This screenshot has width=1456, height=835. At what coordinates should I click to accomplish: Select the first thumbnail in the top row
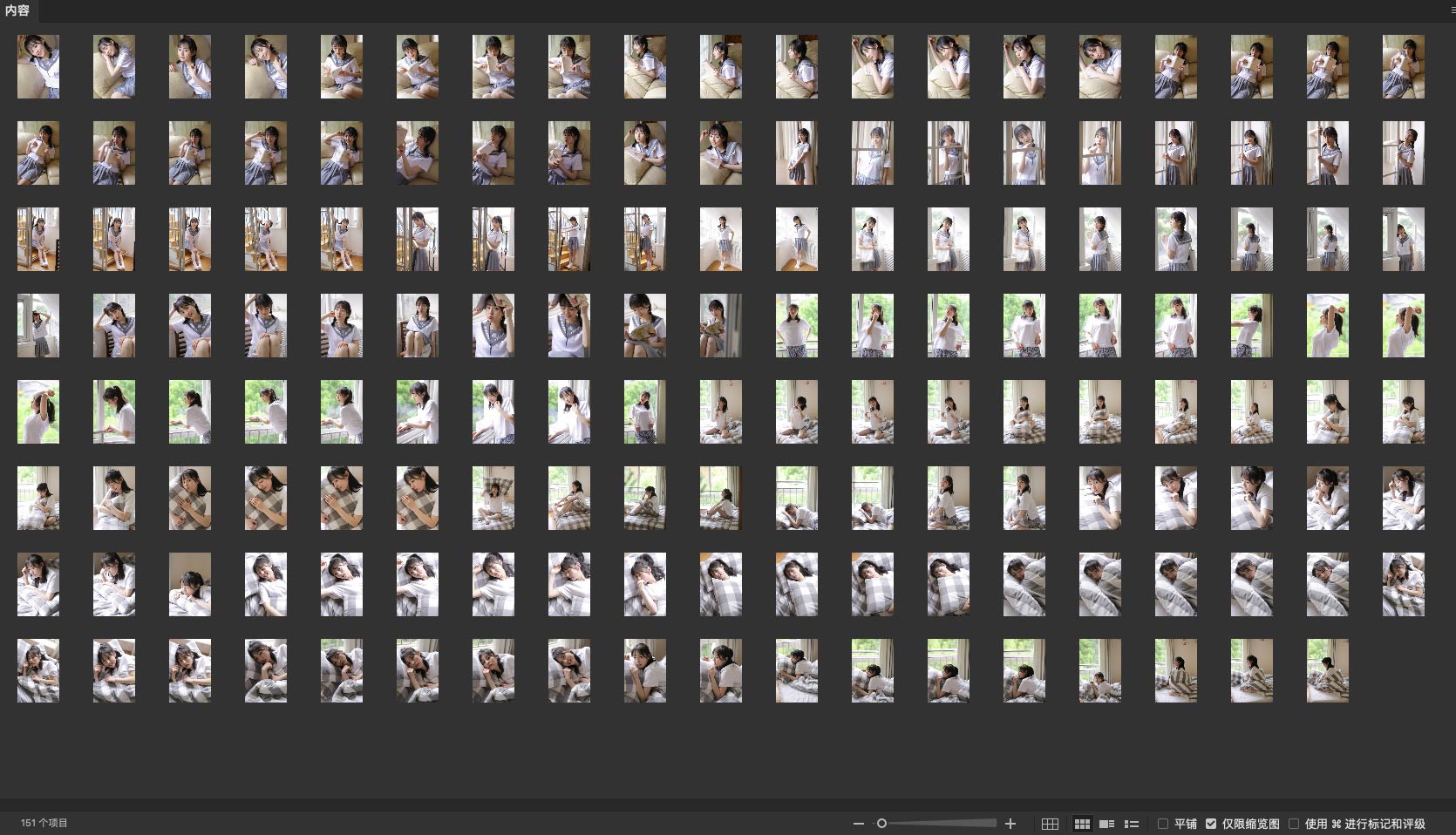[x=38, y=67]
